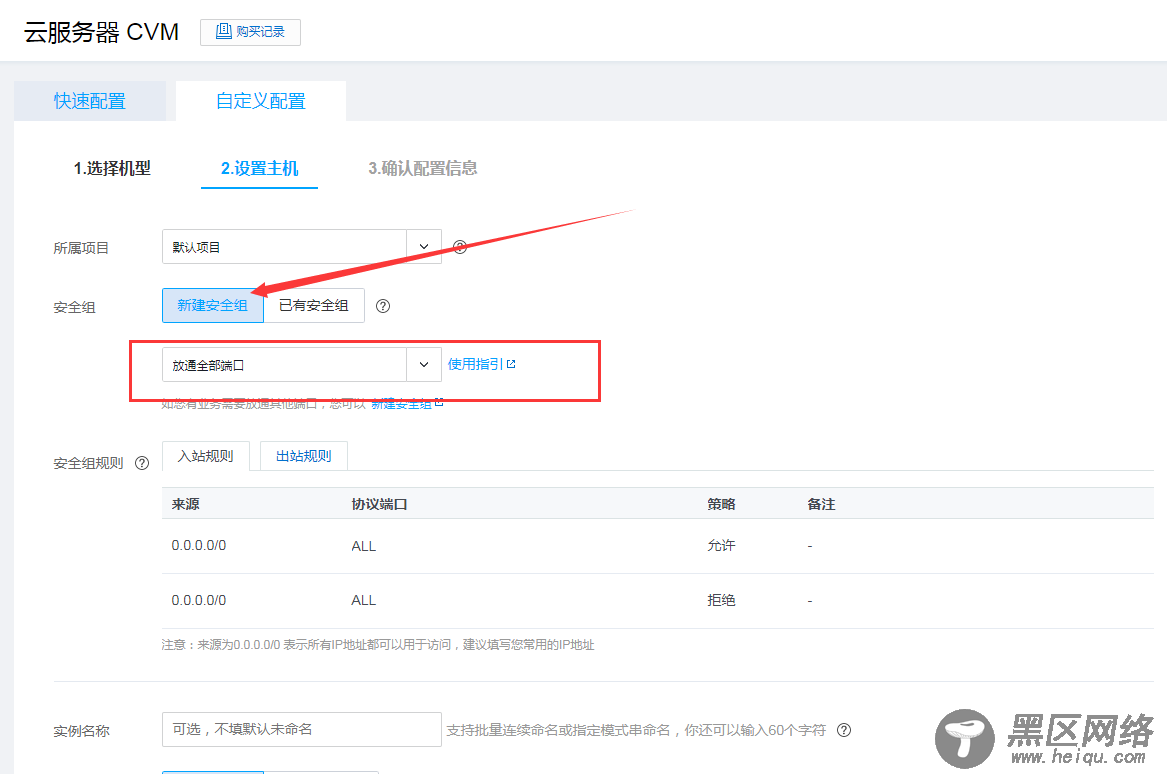Choose 新建安全组 option

coord(213,305)
